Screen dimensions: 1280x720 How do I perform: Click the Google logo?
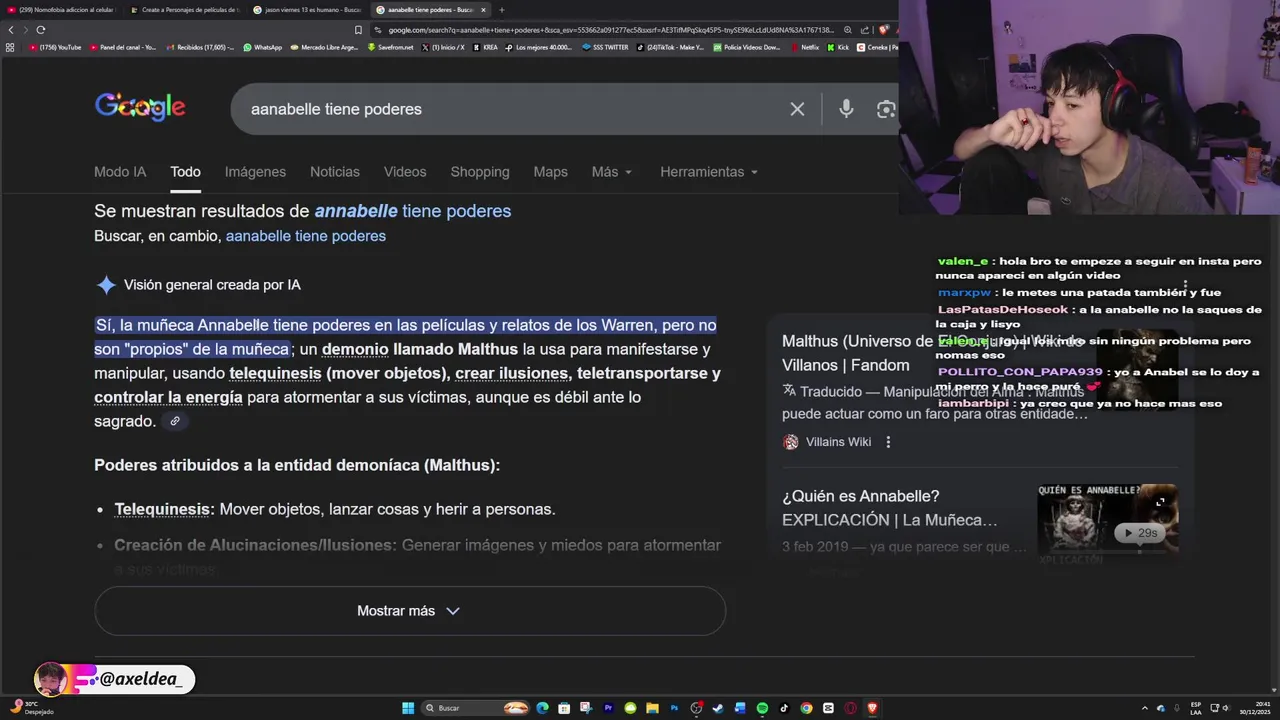click(140, 107)
